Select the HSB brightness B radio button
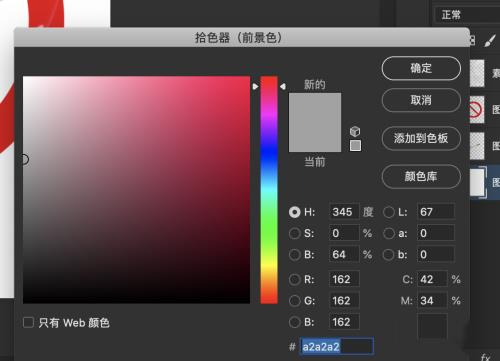 coord(295,255)
